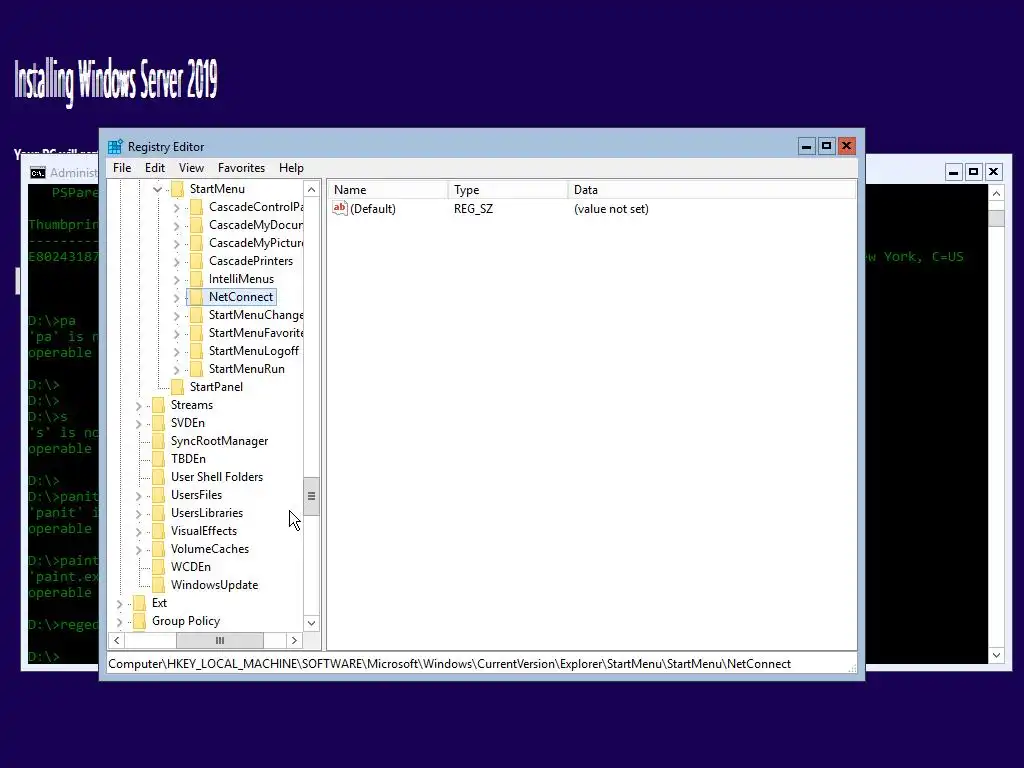Click the tree pane scroll right arrow
The image size is (1024, 768).
click(x=294, y=641)
